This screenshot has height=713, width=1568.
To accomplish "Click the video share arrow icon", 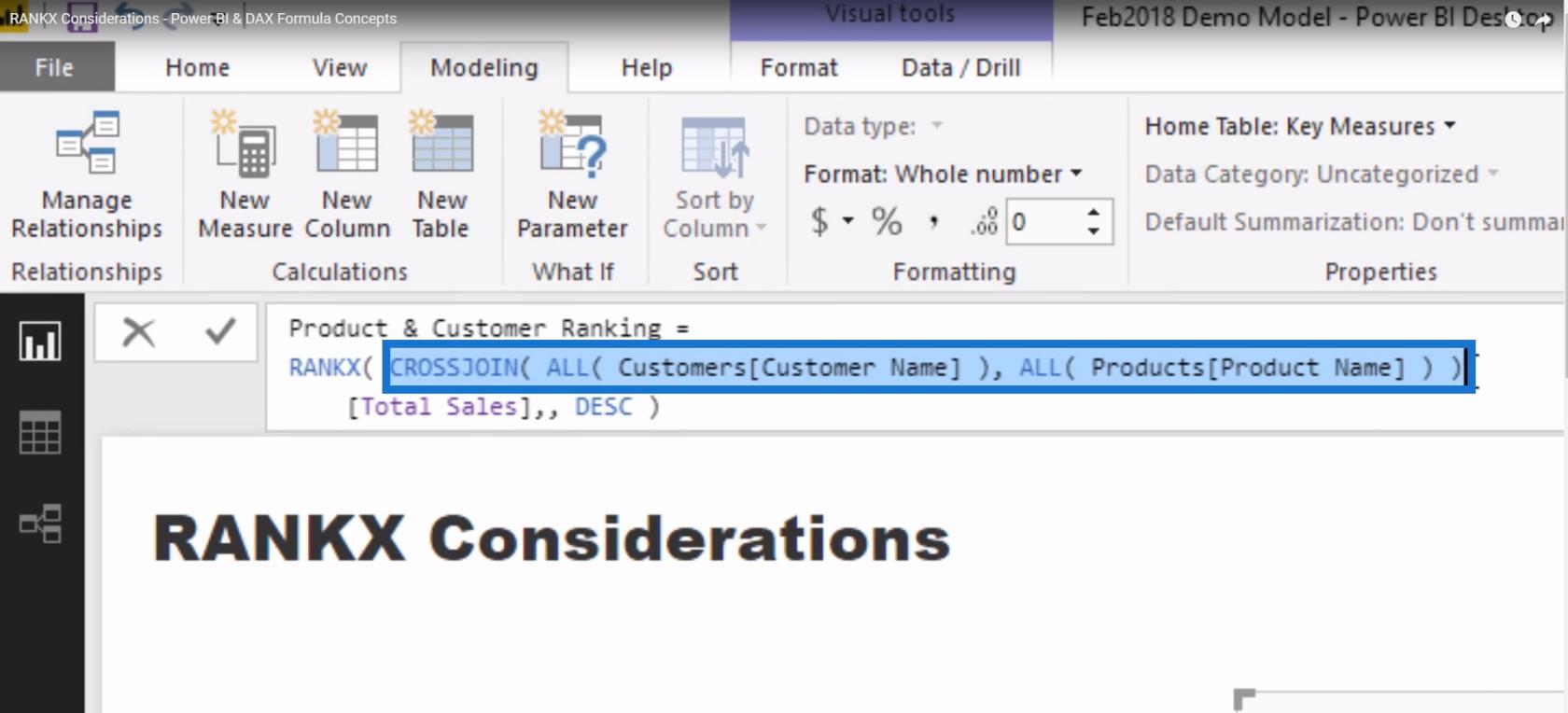I will [1541, 19].
